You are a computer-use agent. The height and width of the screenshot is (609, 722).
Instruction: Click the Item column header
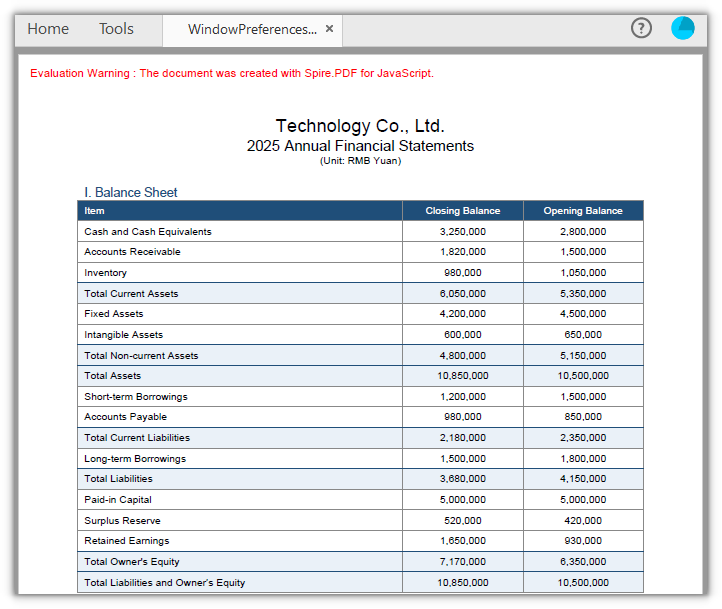coord(94,211)
